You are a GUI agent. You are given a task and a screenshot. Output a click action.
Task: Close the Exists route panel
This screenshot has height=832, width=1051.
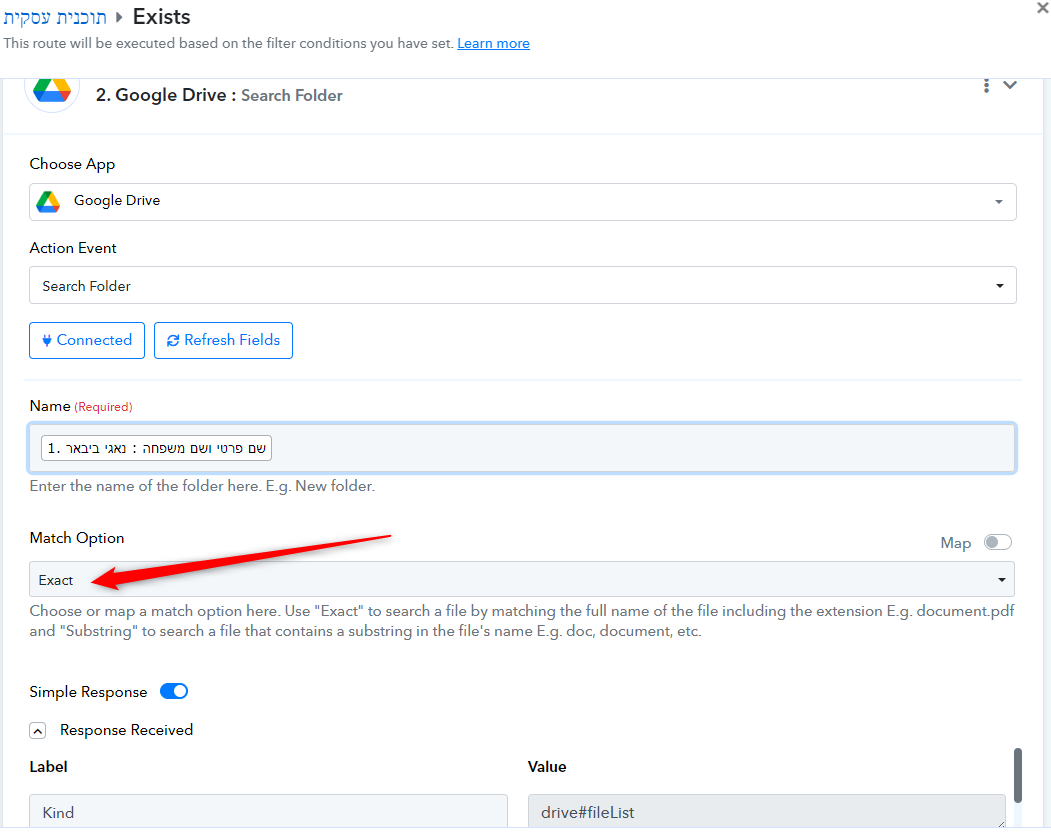point(1042,9)
